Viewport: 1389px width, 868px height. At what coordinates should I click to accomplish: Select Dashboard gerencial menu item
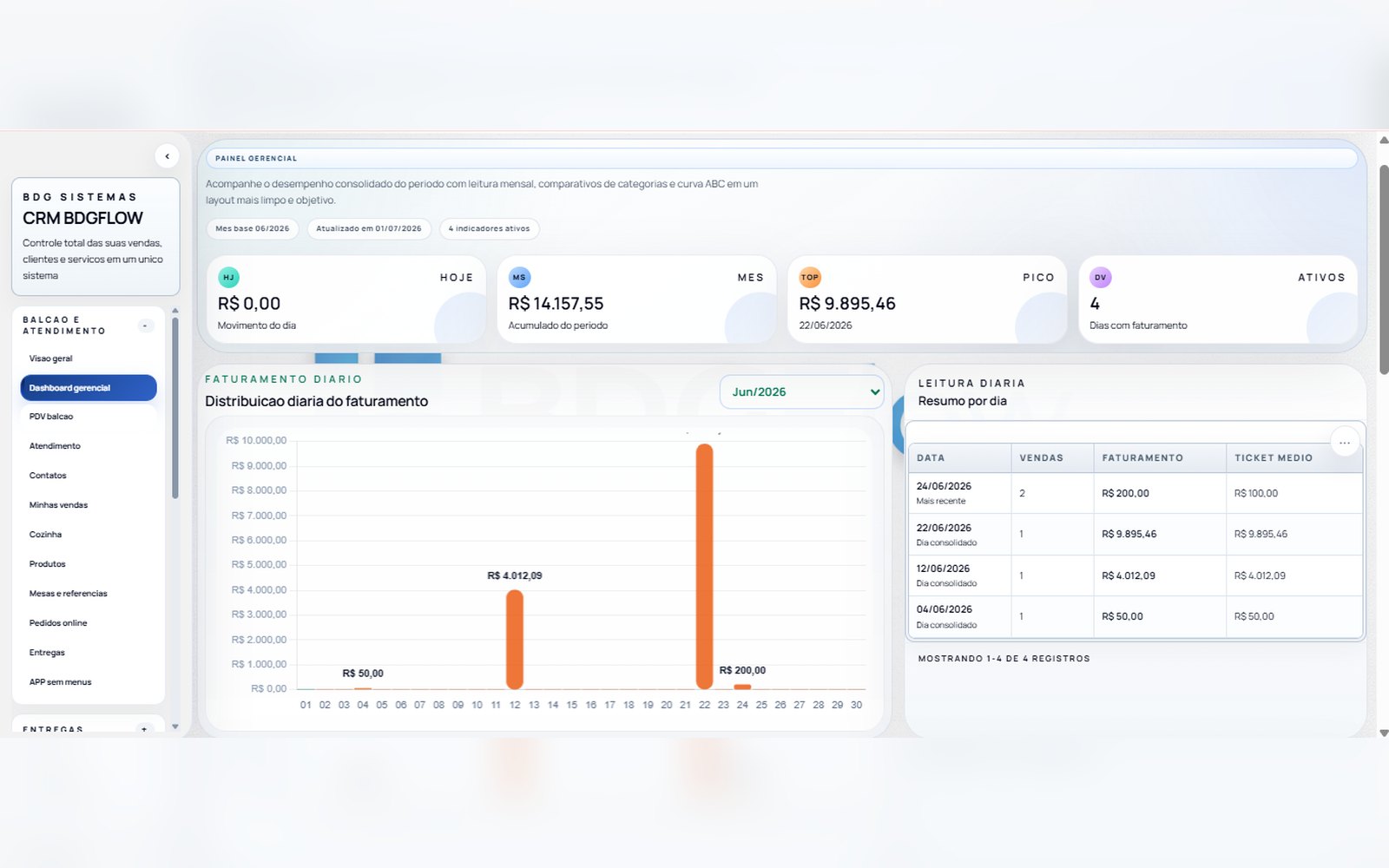coord(89,388)
